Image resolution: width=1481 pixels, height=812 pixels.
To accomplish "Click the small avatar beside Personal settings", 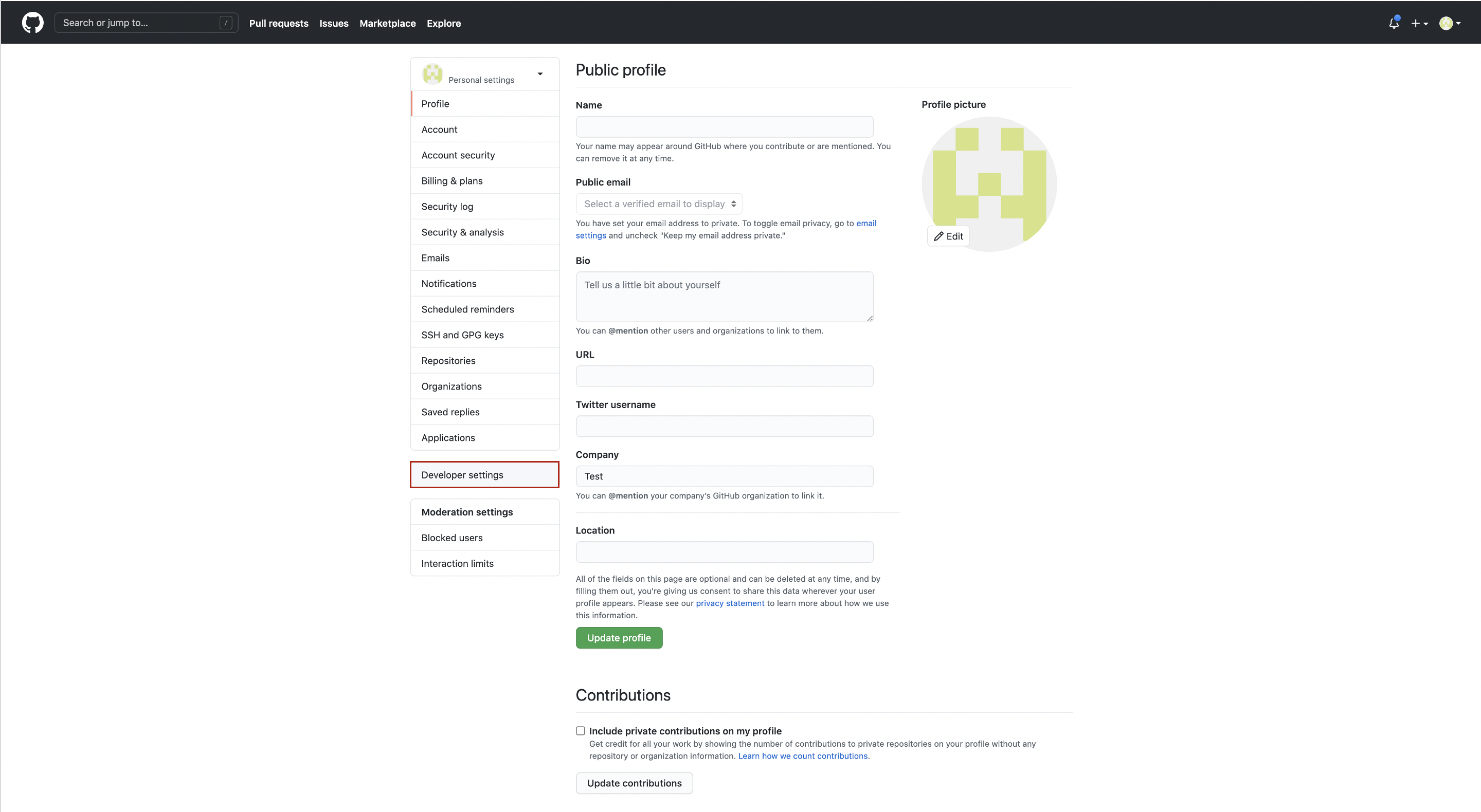I will [x=432, y=74].
